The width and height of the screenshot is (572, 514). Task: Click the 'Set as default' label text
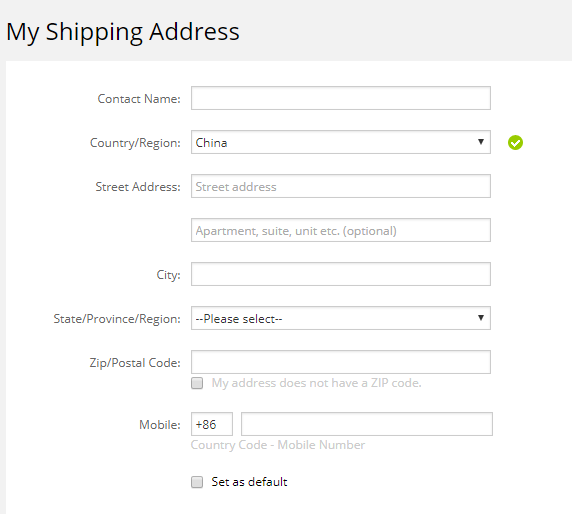click(250, 482)
